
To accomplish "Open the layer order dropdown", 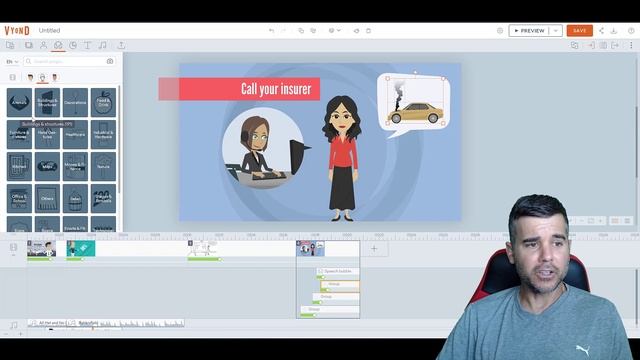I will tap(334, 31).
